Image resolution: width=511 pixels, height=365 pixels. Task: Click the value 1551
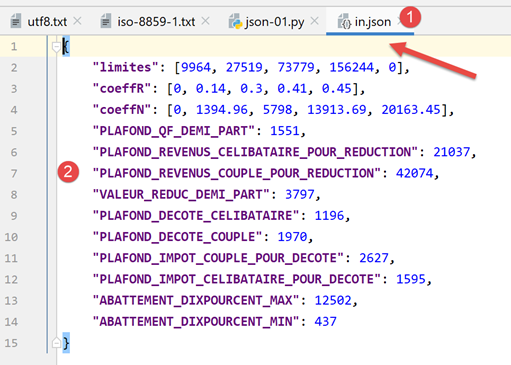click(x=285, y=131)
